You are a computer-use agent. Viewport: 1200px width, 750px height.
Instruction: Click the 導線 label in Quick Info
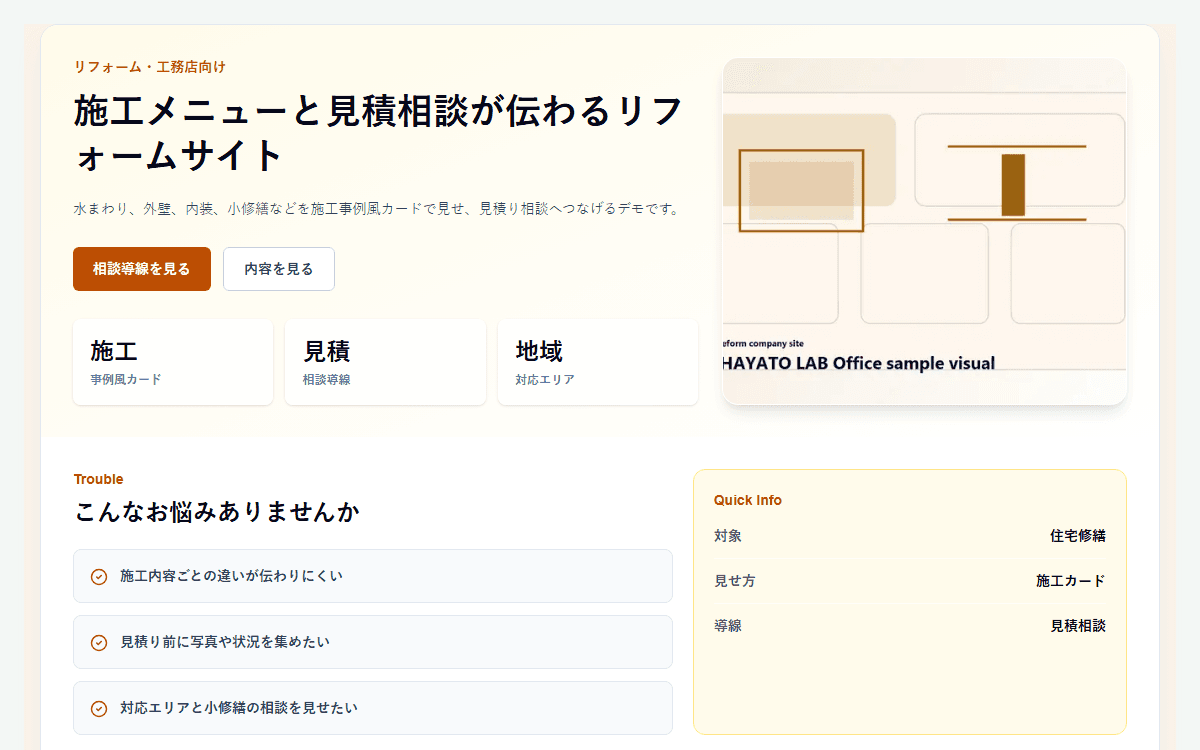click(728, 626)
